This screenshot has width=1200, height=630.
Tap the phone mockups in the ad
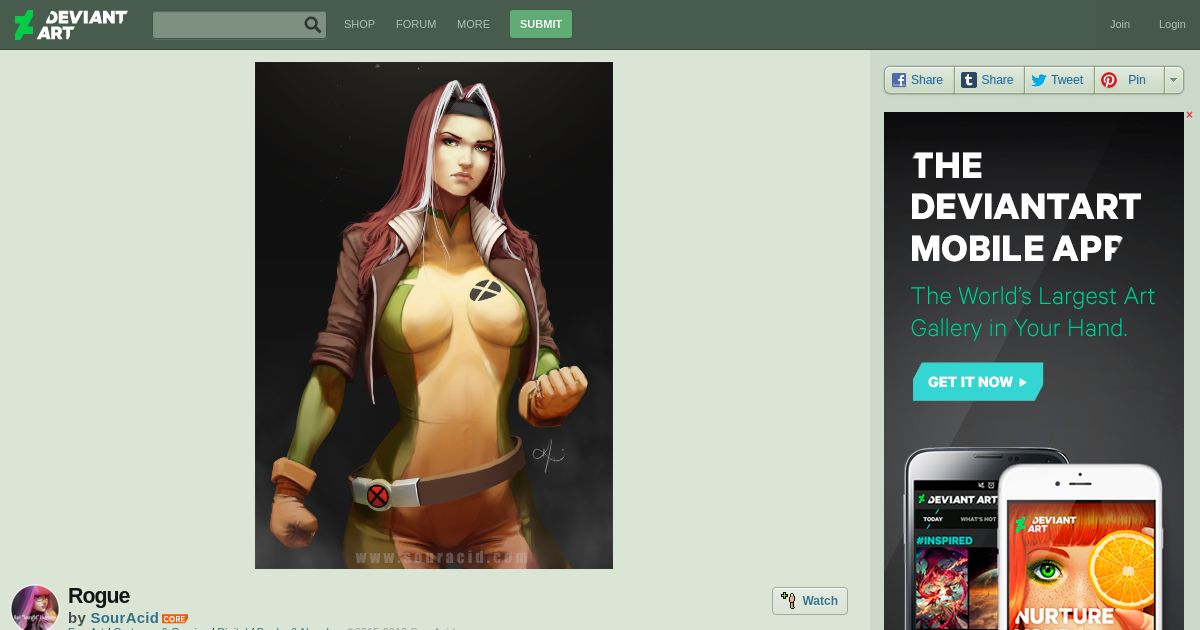coord(1035,540)
